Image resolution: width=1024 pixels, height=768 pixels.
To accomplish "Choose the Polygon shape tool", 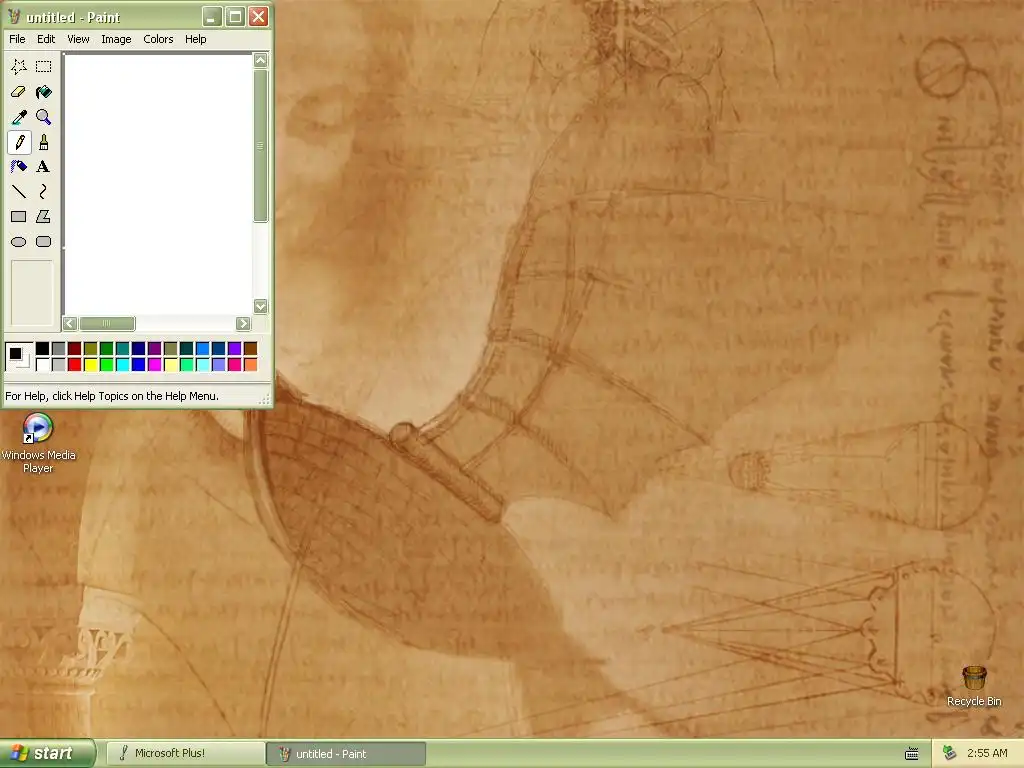I will 44,216.
